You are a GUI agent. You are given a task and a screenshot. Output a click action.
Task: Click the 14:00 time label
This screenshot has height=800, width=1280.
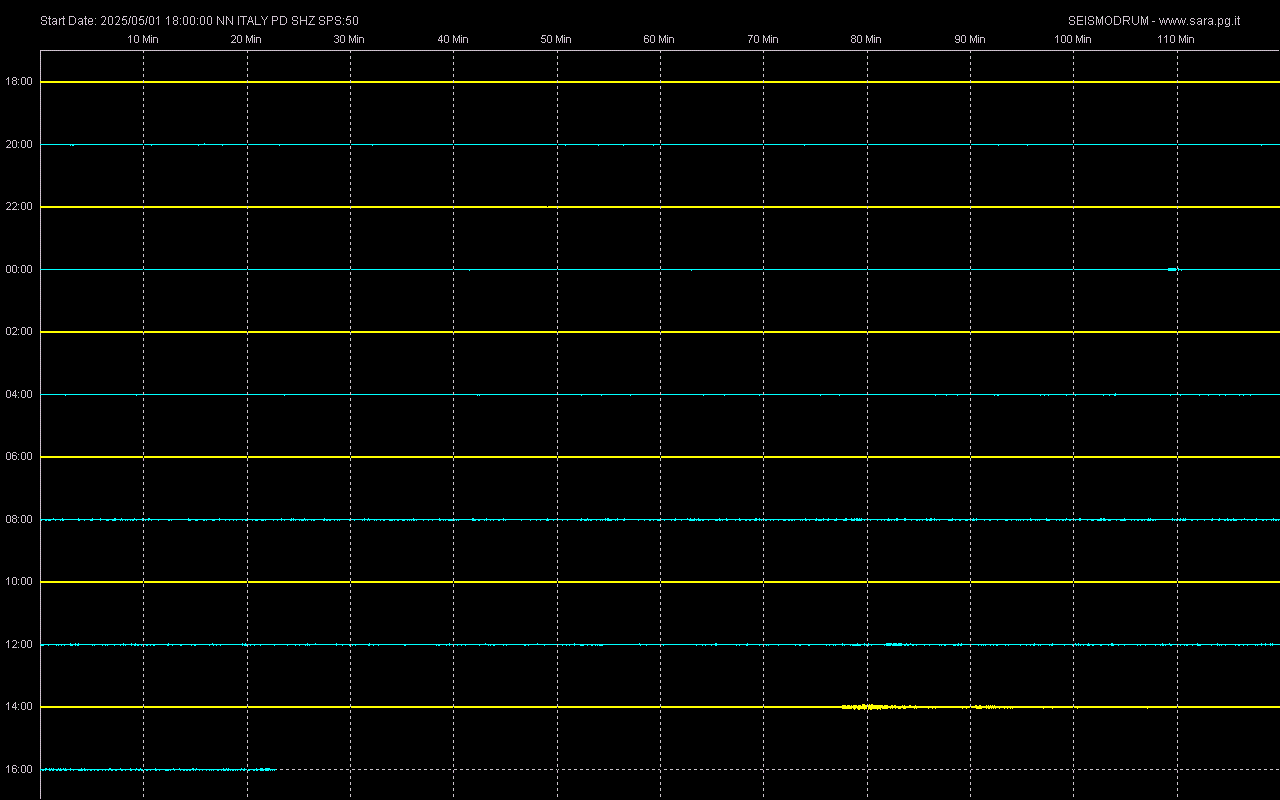(x=20, y=707)
